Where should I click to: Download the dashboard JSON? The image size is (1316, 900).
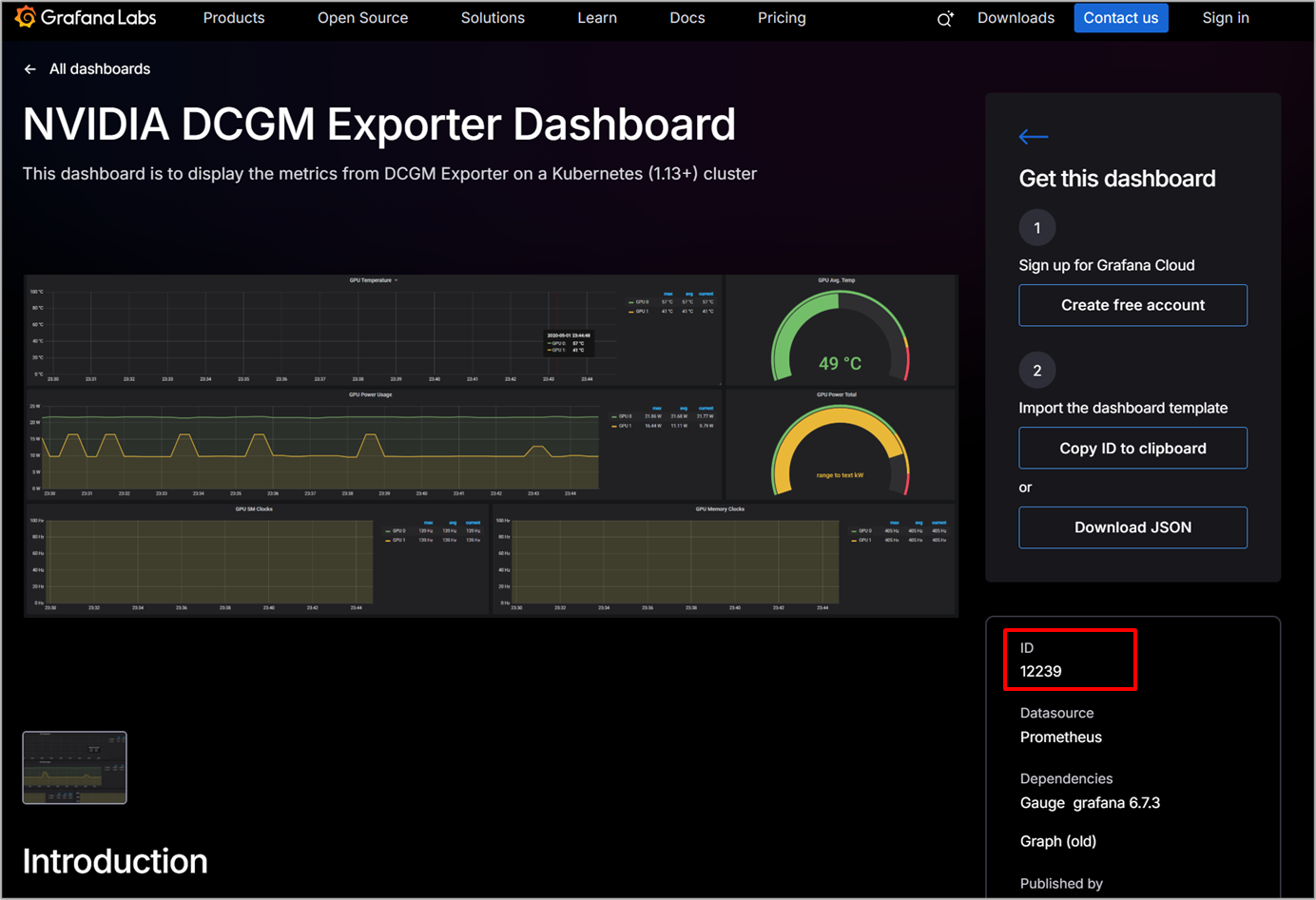click(x=1132, y=527)
